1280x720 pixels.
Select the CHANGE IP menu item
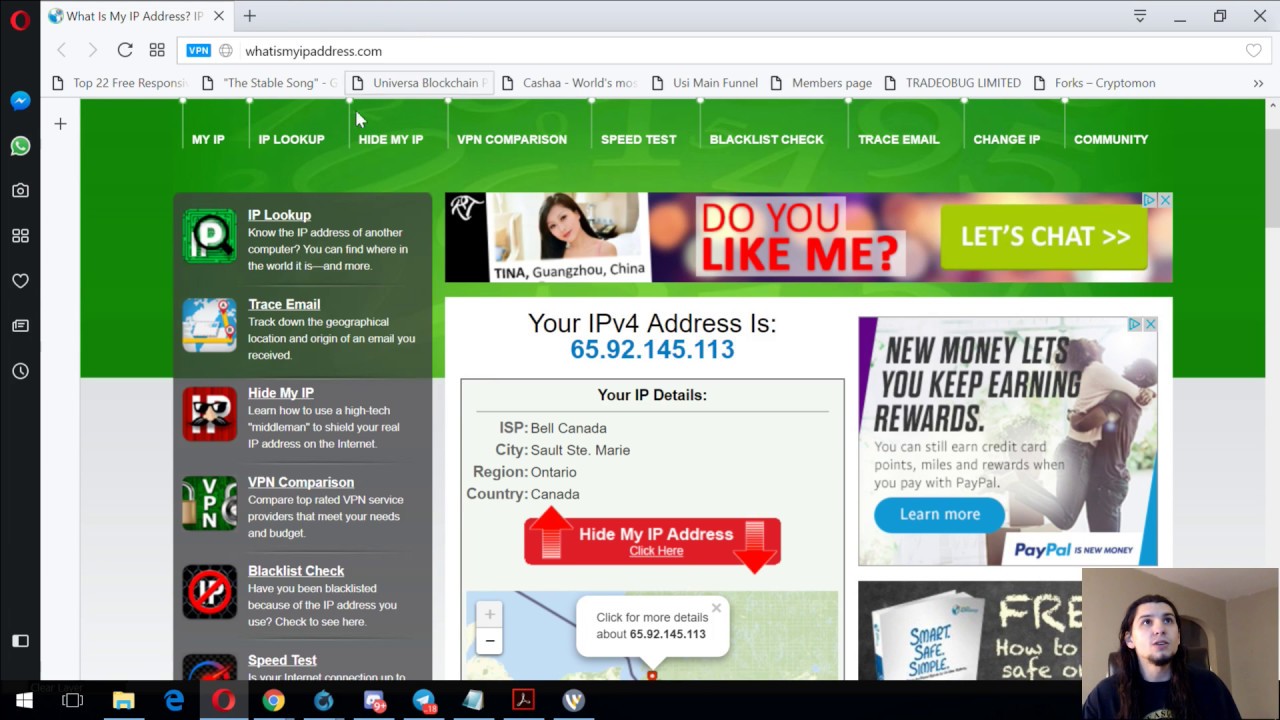1007,139
